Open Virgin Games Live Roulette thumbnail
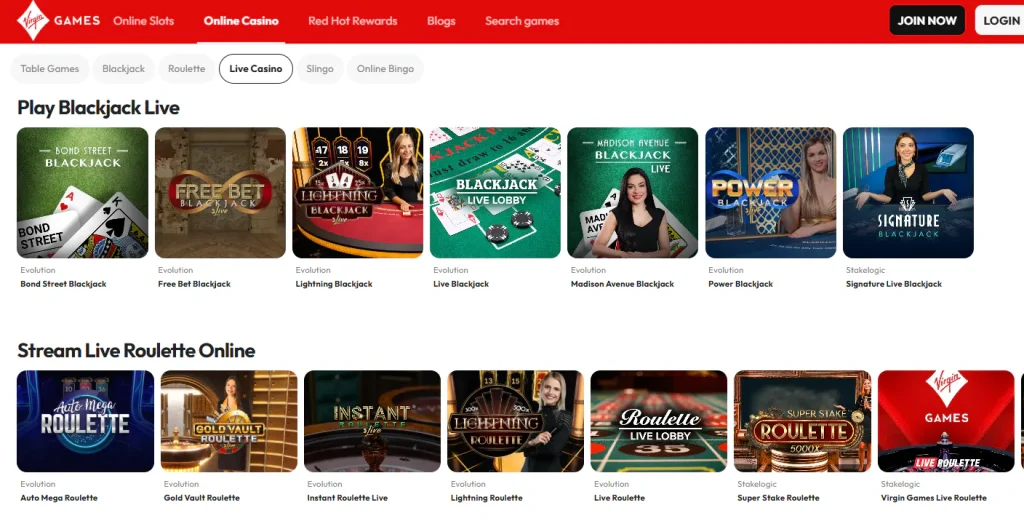The width and height of the screenshot is (1024, 521). coord(946,421)
